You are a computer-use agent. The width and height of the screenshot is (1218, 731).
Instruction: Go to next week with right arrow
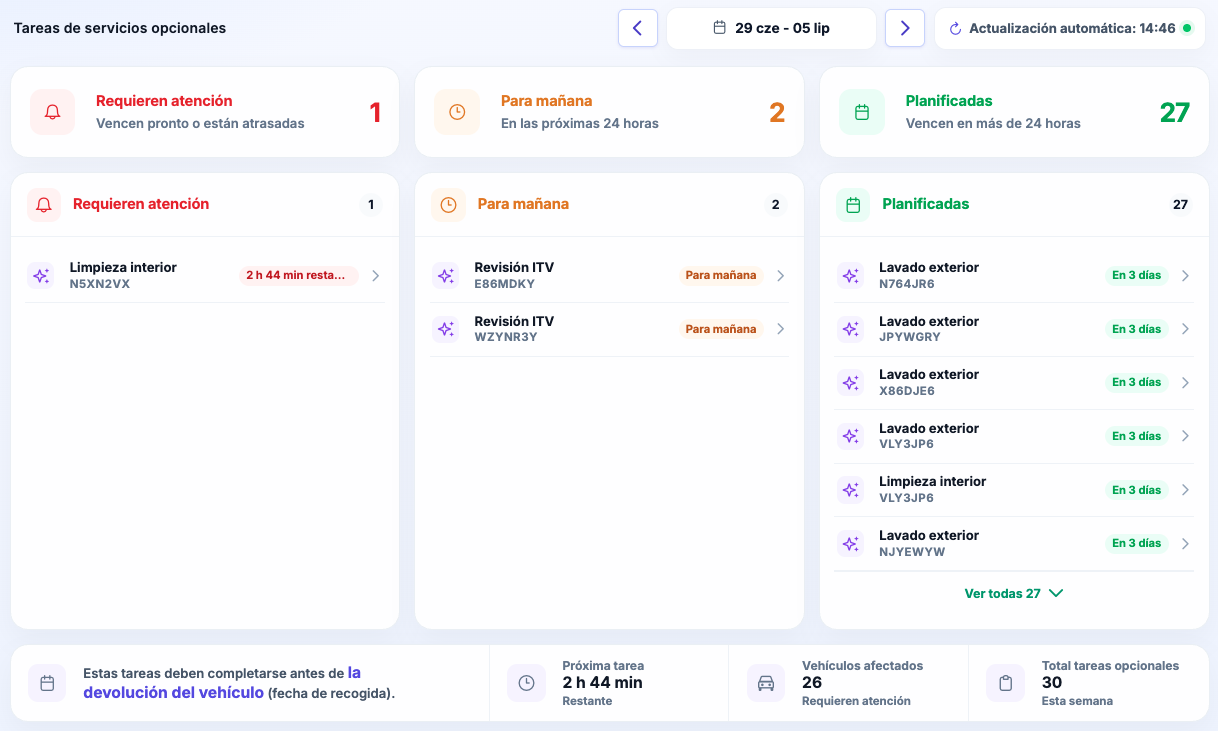click(x=905, y=28)
